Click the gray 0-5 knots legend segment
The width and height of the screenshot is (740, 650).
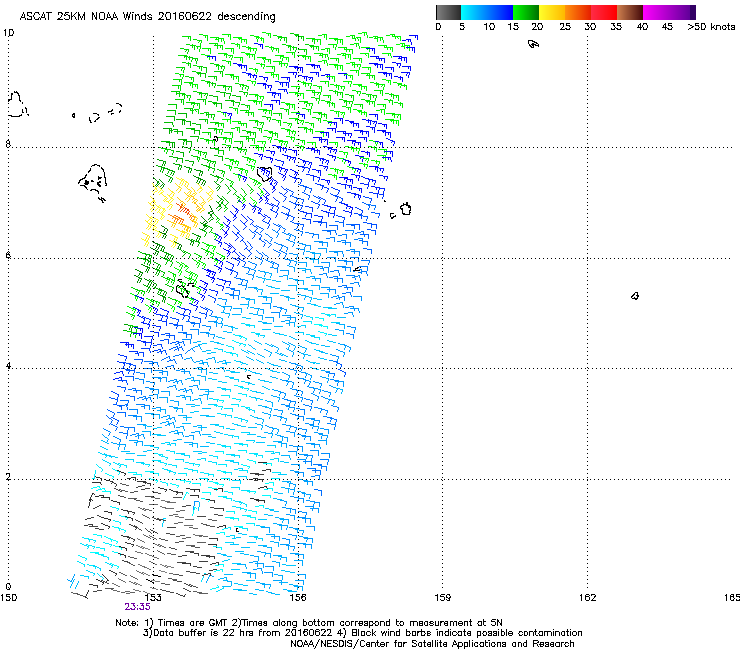(x=448, y=12)
